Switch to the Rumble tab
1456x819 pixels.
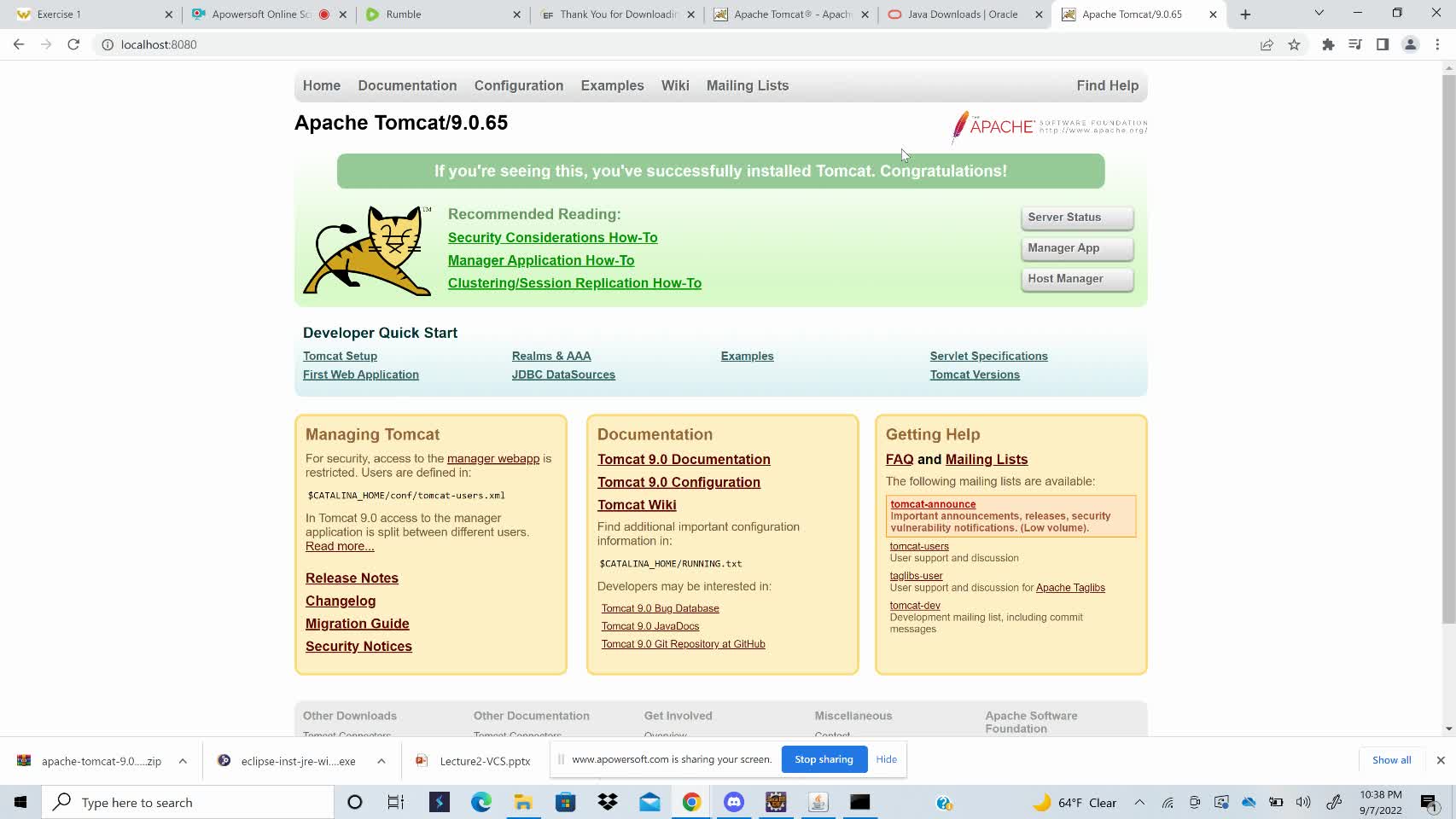coord(442,15)
